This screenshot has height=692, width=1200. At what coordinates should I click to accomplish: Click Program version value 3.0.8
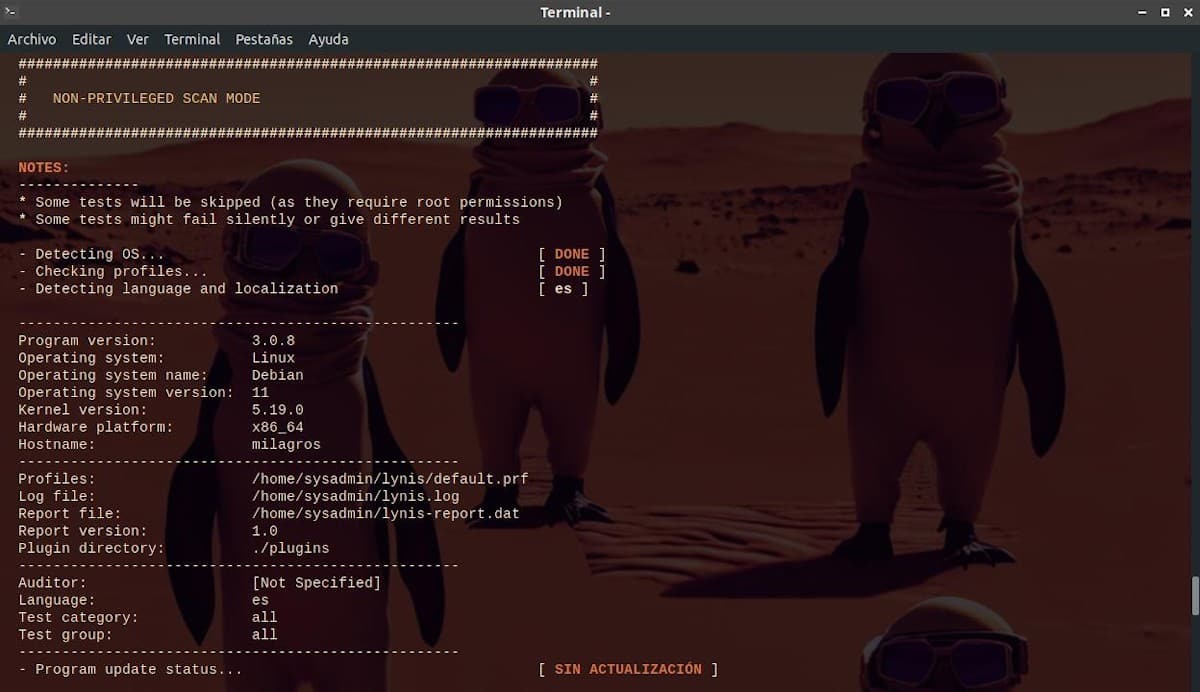273,340
